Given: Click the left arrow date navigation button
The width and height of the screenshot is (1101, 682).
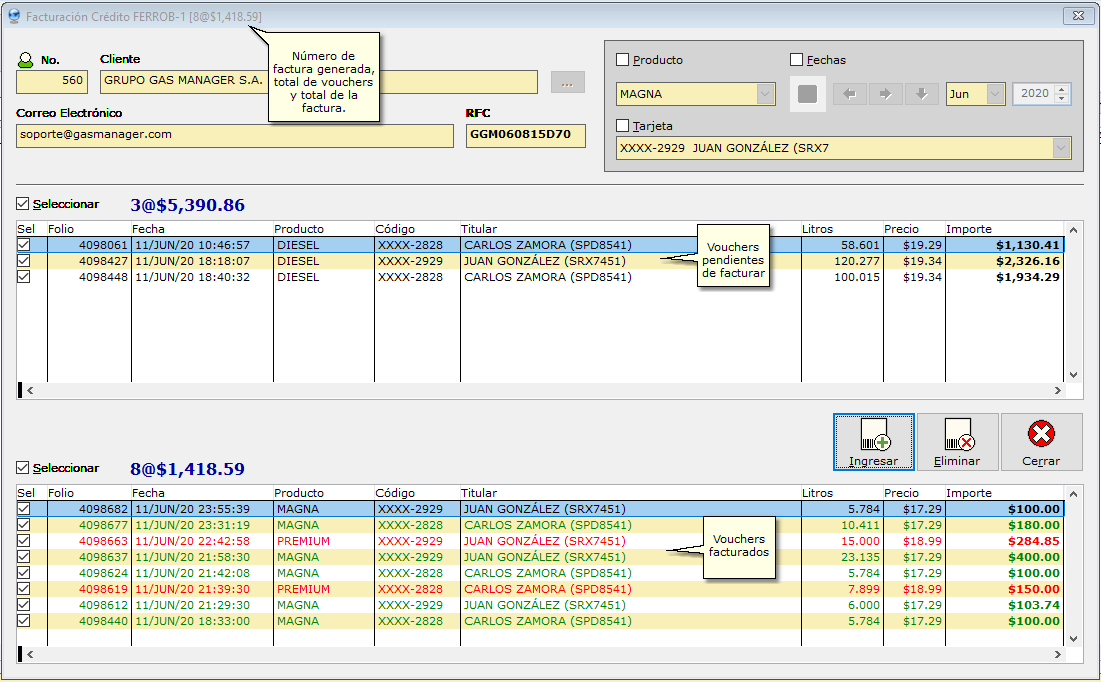Looking at the screenshot, I should (849, 94).
